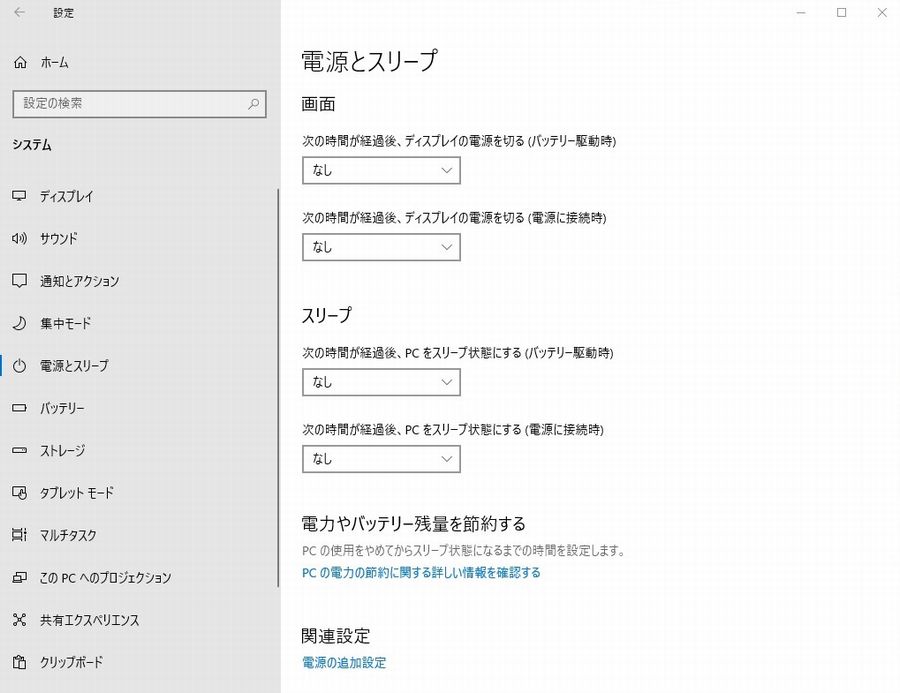The height and width of the screenshot is (693, 900).
Task: Click the Display (ディスプレイ) monitor icon
Action: [x=19, y=197]
